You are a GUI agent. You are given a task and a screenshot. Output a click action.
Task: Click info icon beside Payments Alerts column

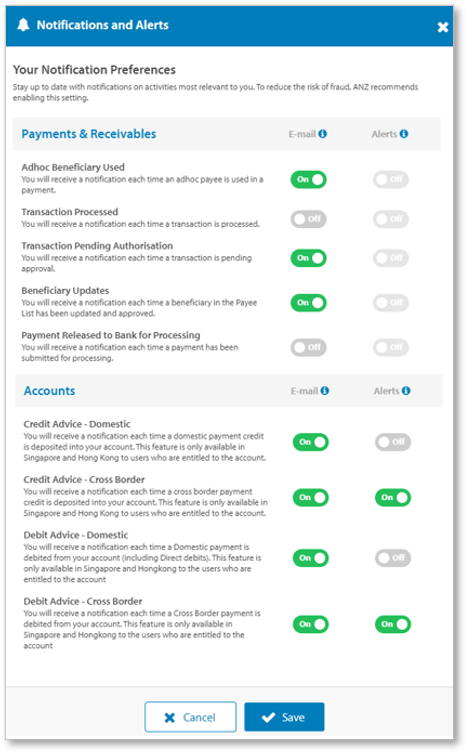point(404,134)
